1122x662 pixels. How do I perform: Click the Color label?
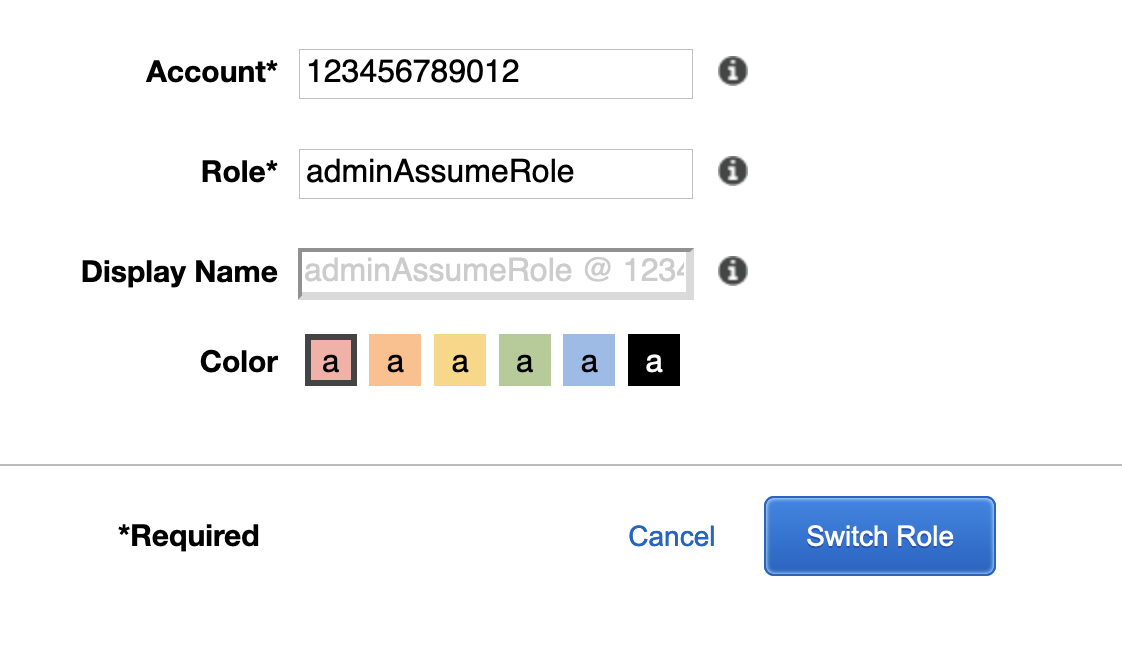point(238,360)
